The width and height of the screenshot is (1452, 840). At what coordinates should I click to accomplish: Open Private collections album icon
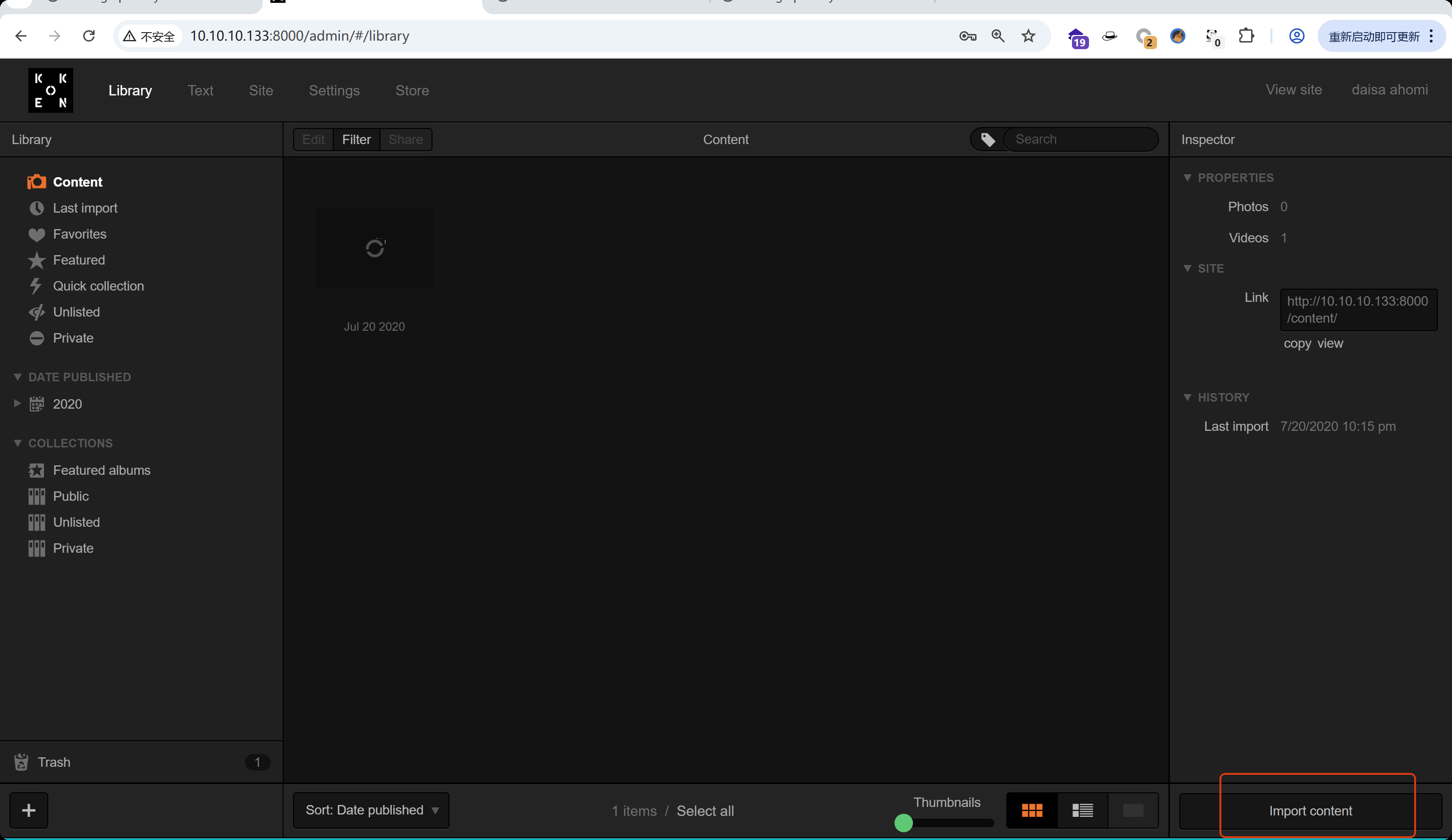pyautogui.click(x=36, y=548)
